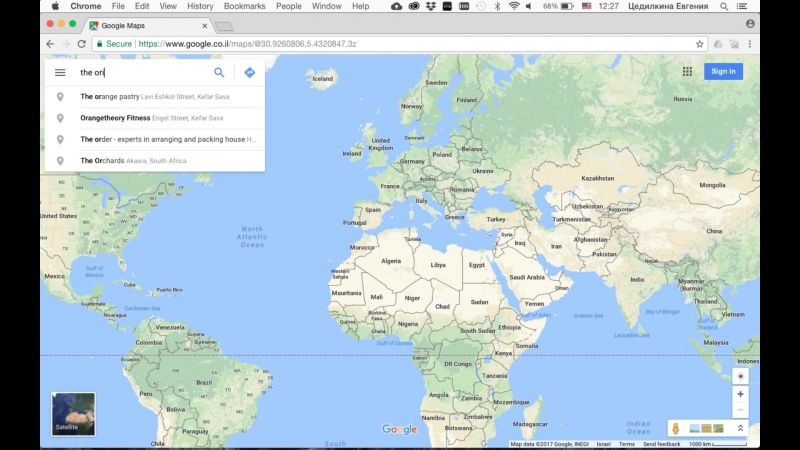
Task: Open the Terms link at map bottom
Action: 627,444
